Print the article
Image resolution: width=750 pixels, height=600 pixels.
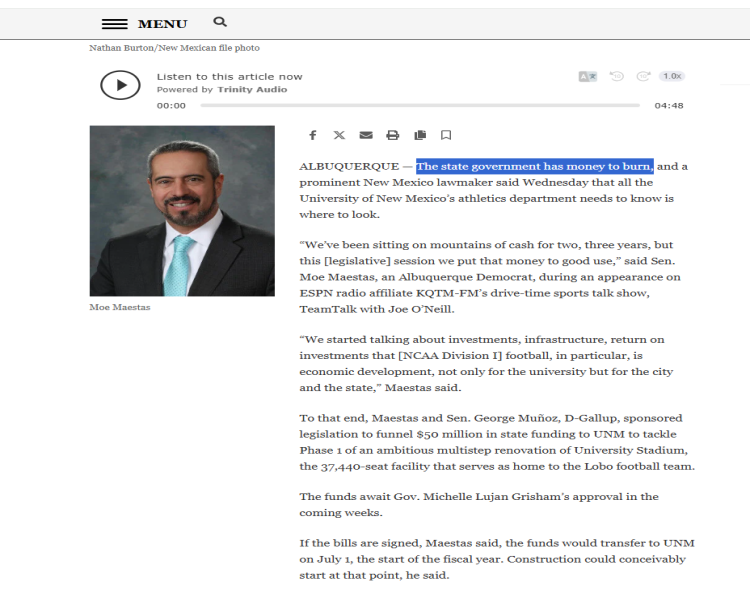click(393, 135)
